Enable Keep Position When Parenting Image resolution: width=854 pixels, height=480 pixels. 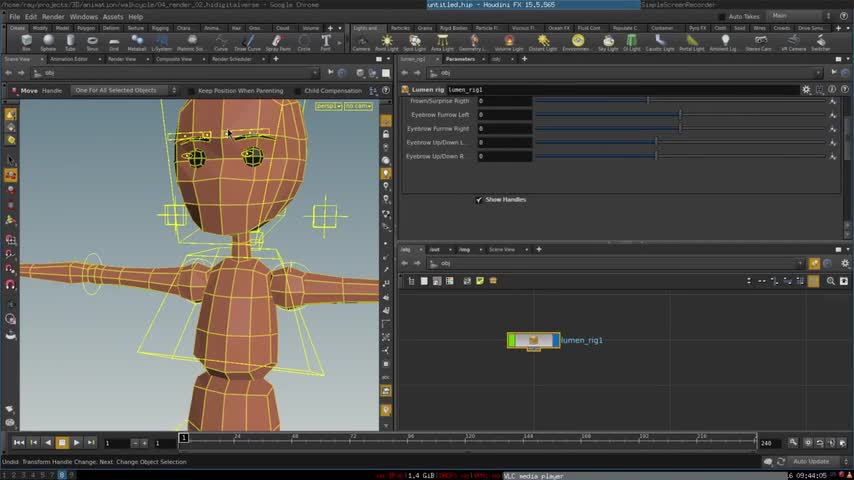coord(191,90)
